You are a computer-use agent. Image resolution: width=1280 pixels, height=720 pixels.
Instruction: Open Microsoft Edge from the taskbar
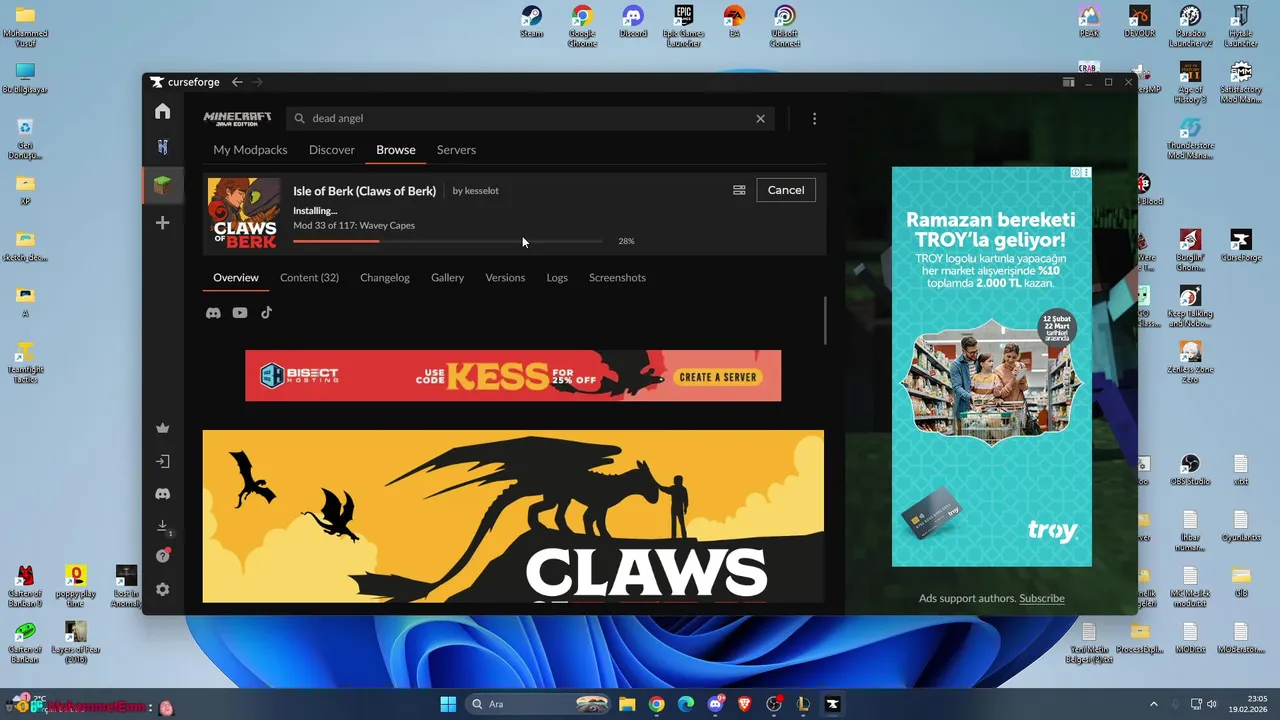tap(686, 704)
